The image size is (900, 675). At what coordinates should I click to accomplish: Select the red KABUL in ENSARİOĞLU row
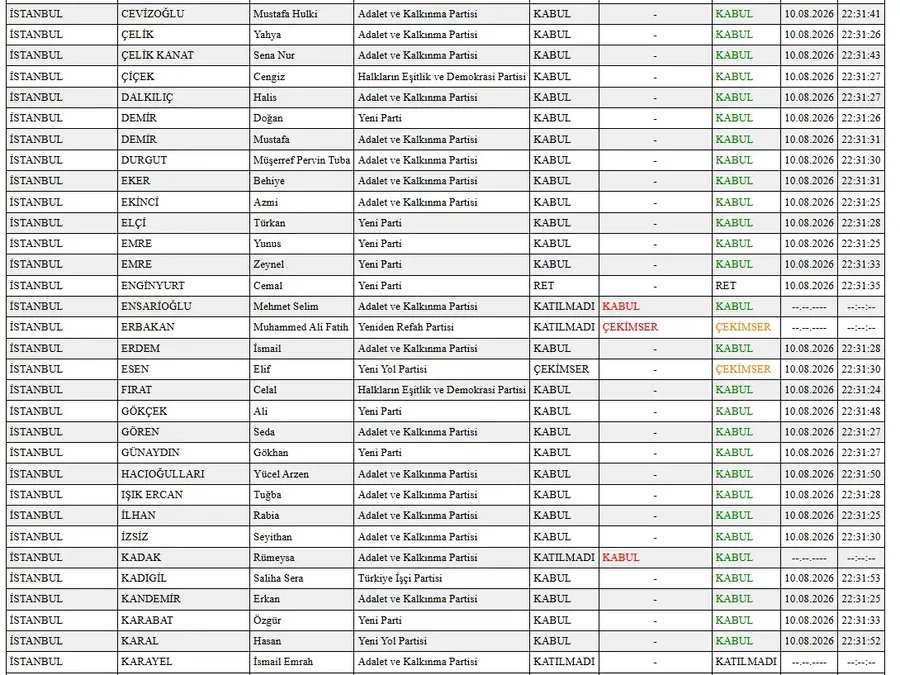(620, 307)
